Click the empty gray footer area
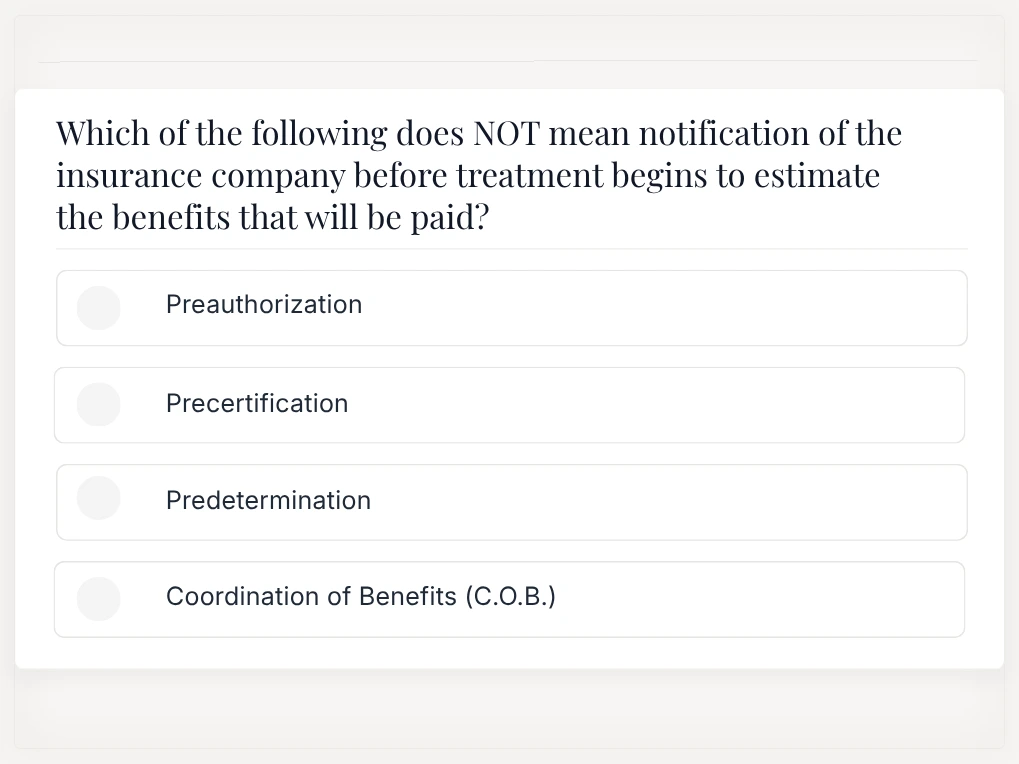Screen dimensions: 1019x764 [510, 709]
